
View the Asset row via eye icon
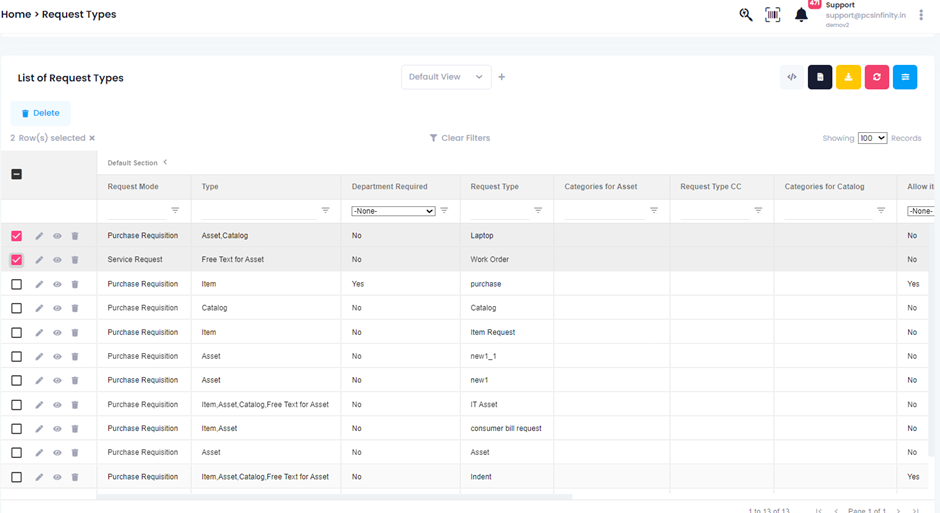click(x=57, y=453)
